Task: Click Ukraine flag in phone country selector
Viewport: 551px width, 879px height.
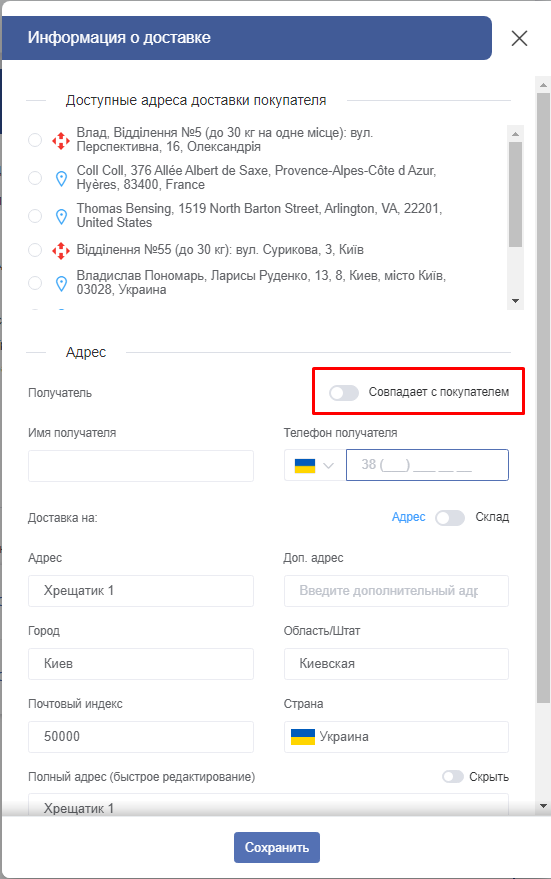Action: coord(305,465)
